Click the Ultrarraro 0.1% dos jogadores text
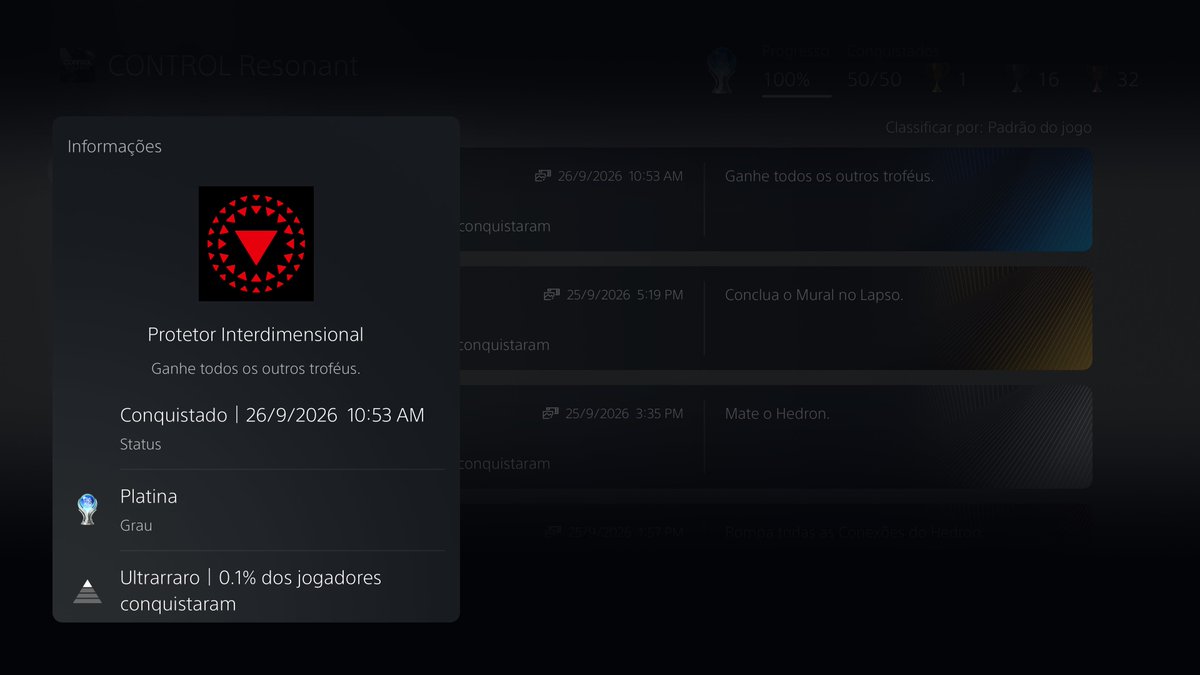 coord(251,591)
